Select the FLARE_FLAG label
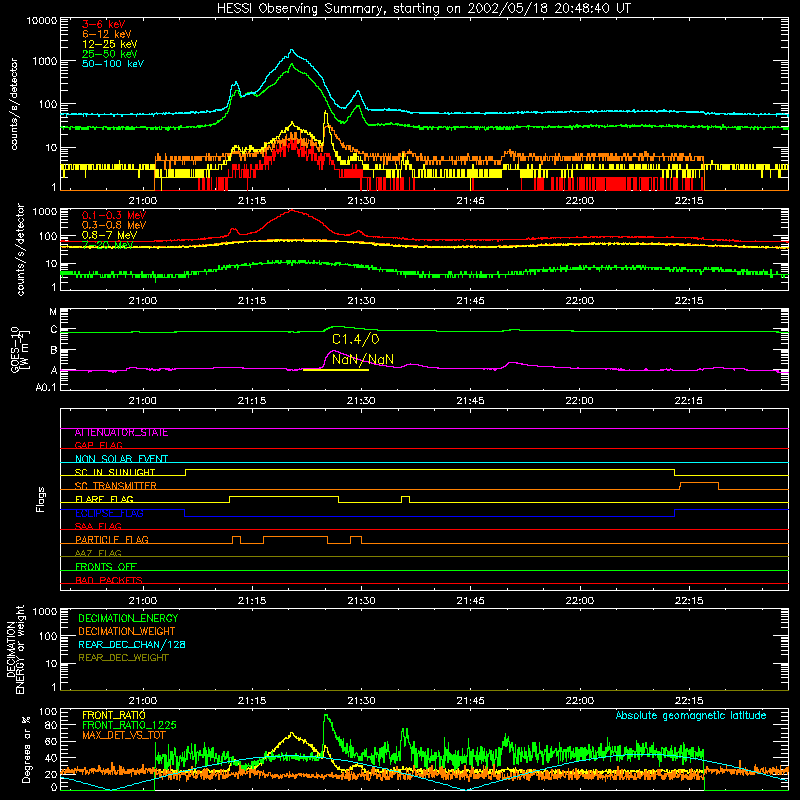The image size is (800, 800). click(104, 499)
